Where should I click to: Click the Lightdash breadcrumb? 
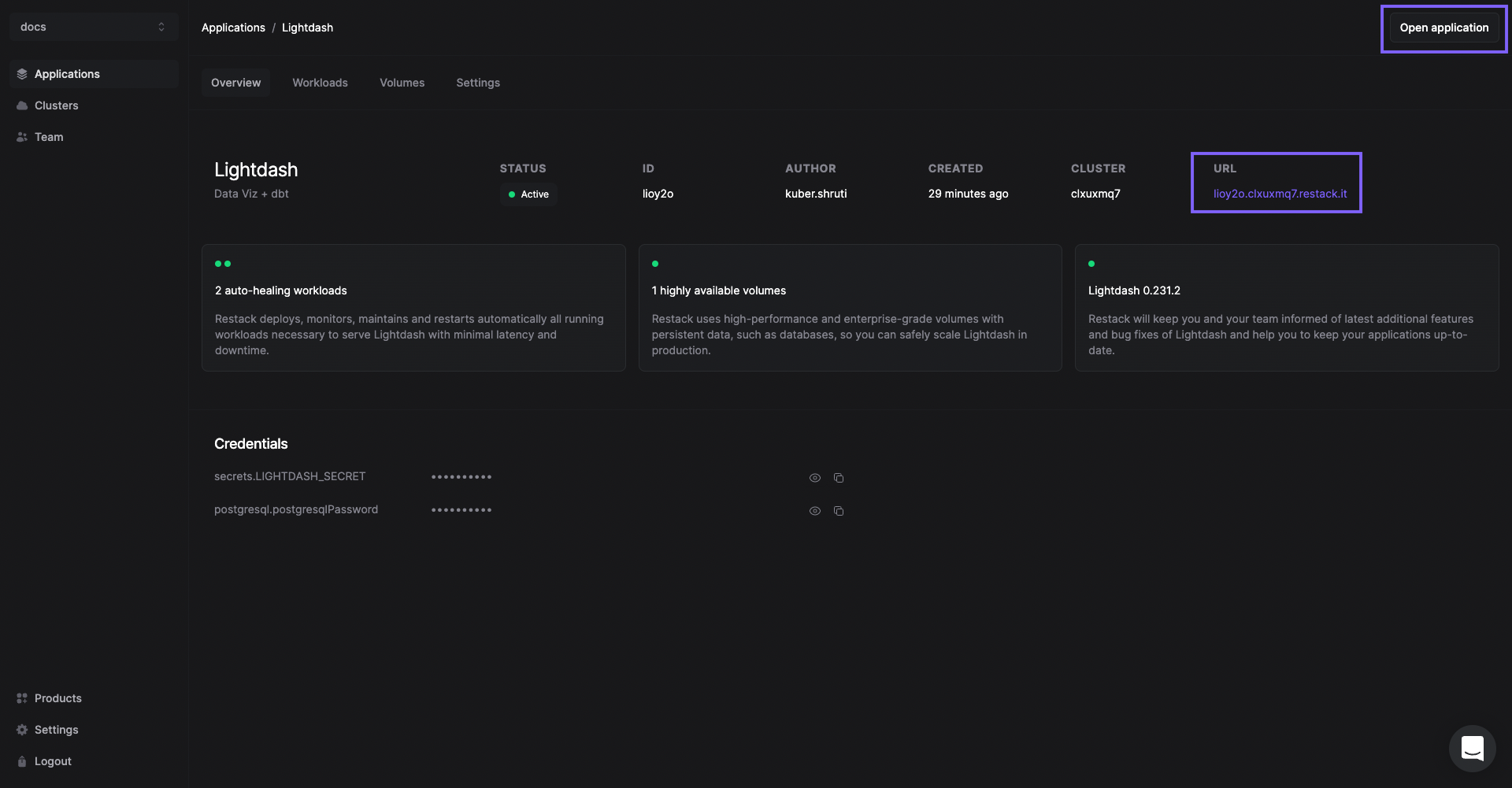[307, 28]
